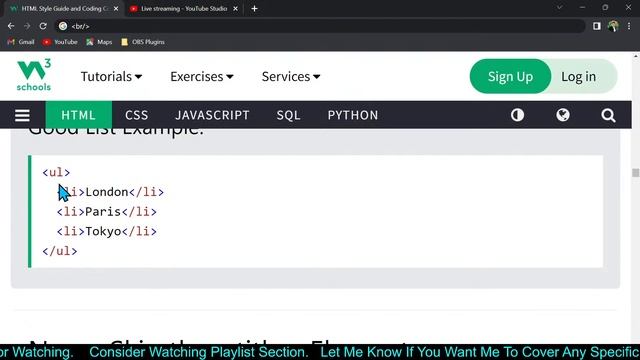Restore down the Chrome window

click(605, 8)
